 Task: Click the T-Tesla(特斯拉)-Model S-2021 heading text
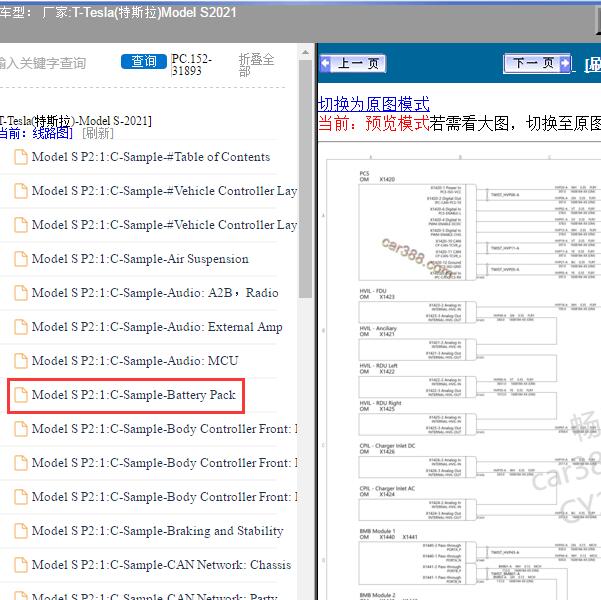tap(76, 121)
